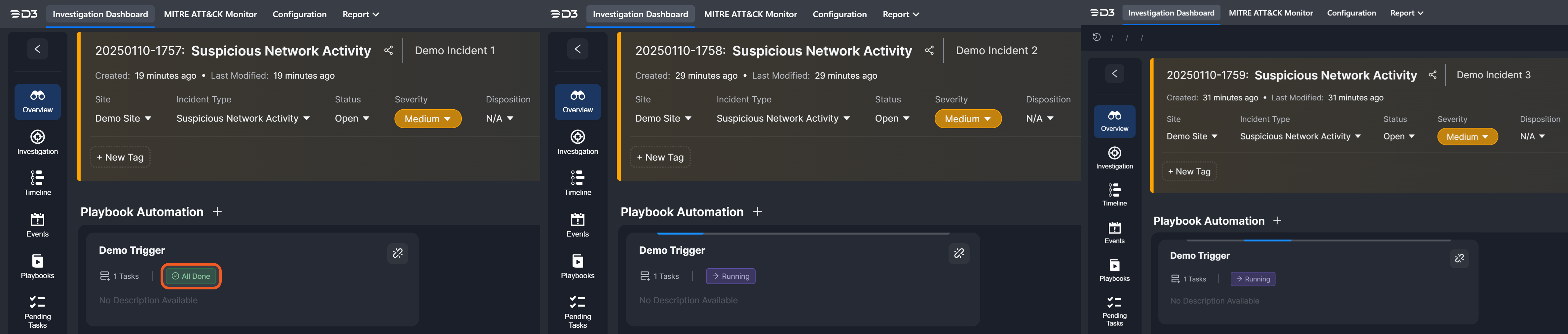The height and width of the screenshot is (334, 1568).
Task: Open Medium severity dropdown for incident 20250110-1757
Action: [427, 119]
